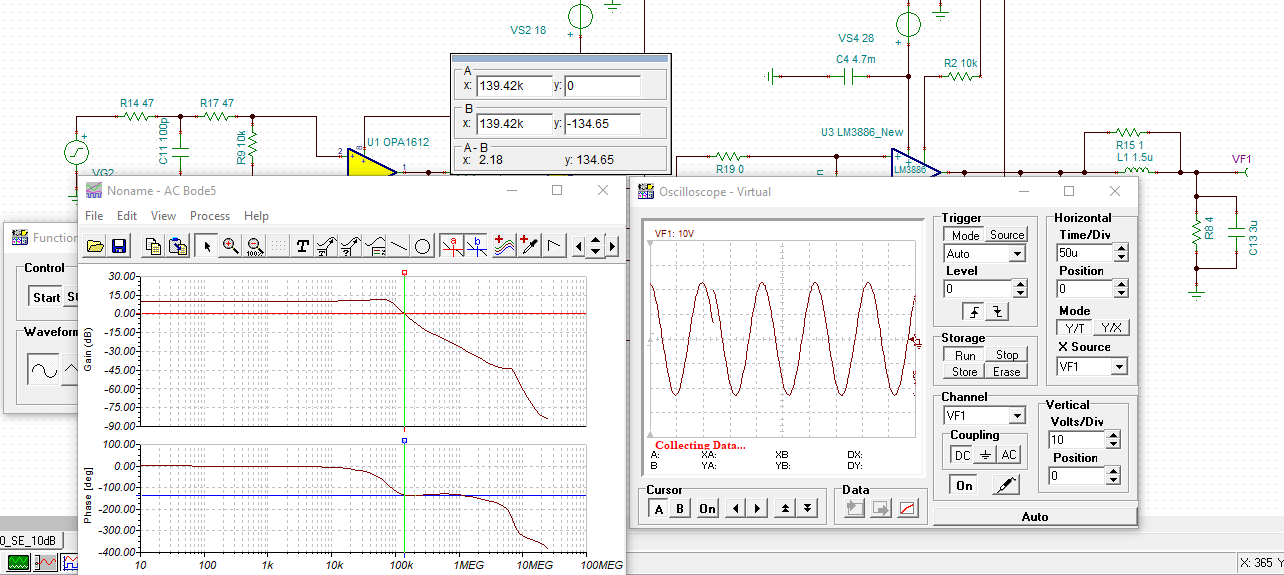Select the Line drawing tool
This screenshot has height=575, width=1284.
point(399,245)
